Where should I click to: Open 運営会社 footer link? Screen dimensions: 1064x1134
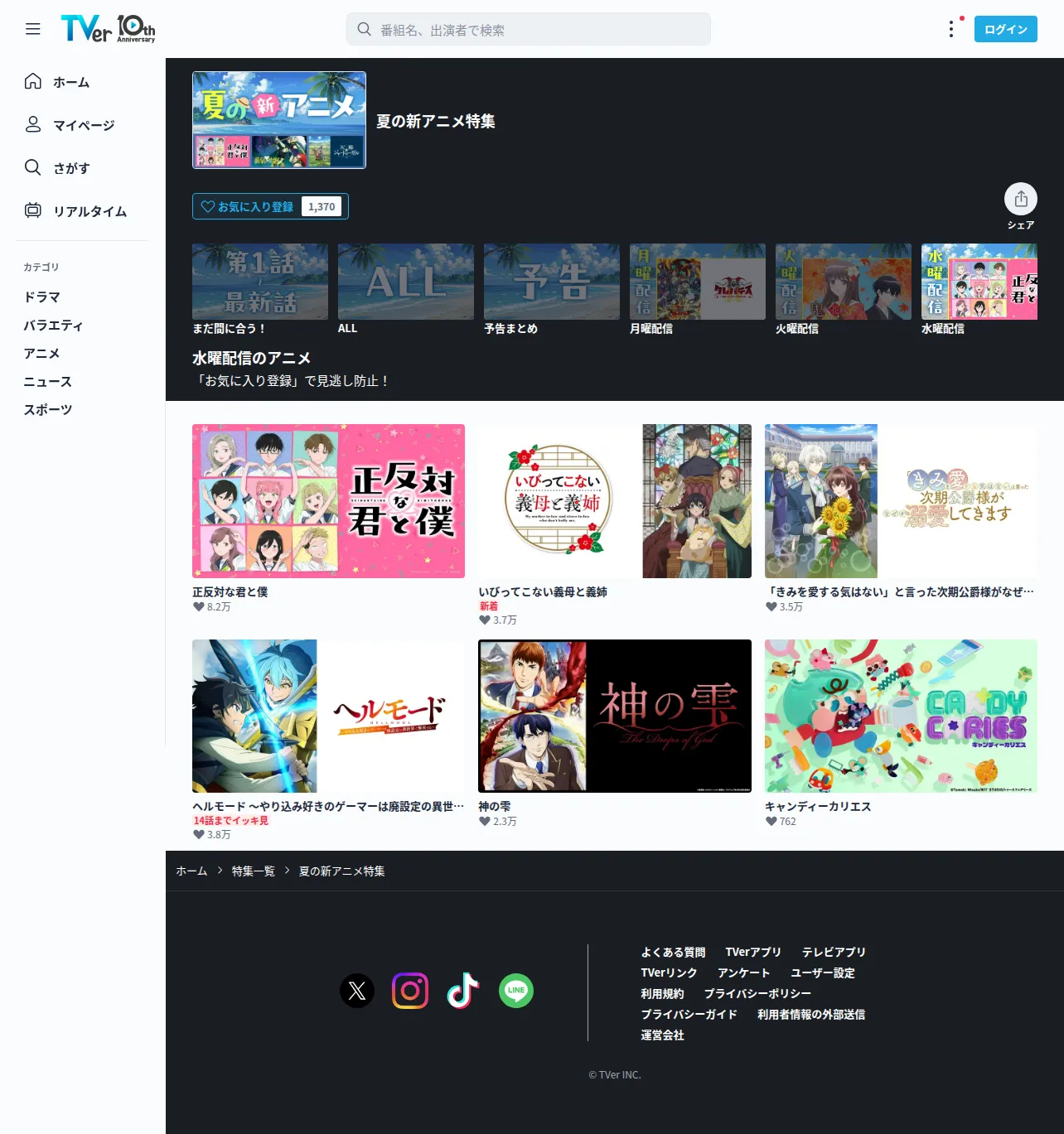(663, 1035)
